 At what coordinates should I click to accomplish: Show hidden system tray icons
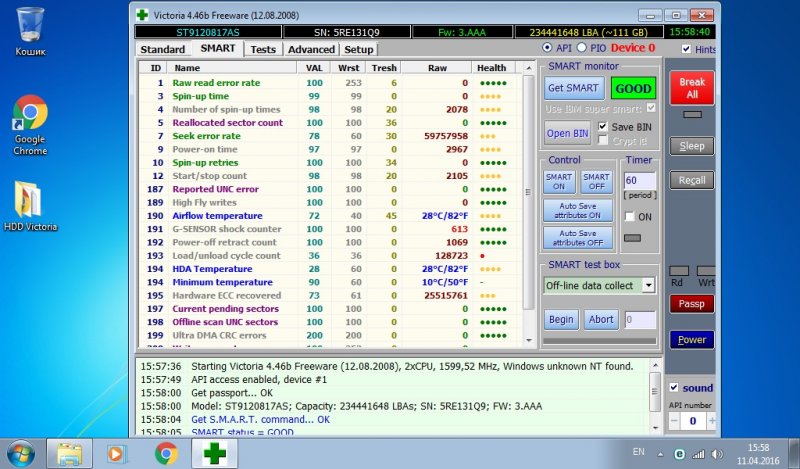tap(662, 453)
